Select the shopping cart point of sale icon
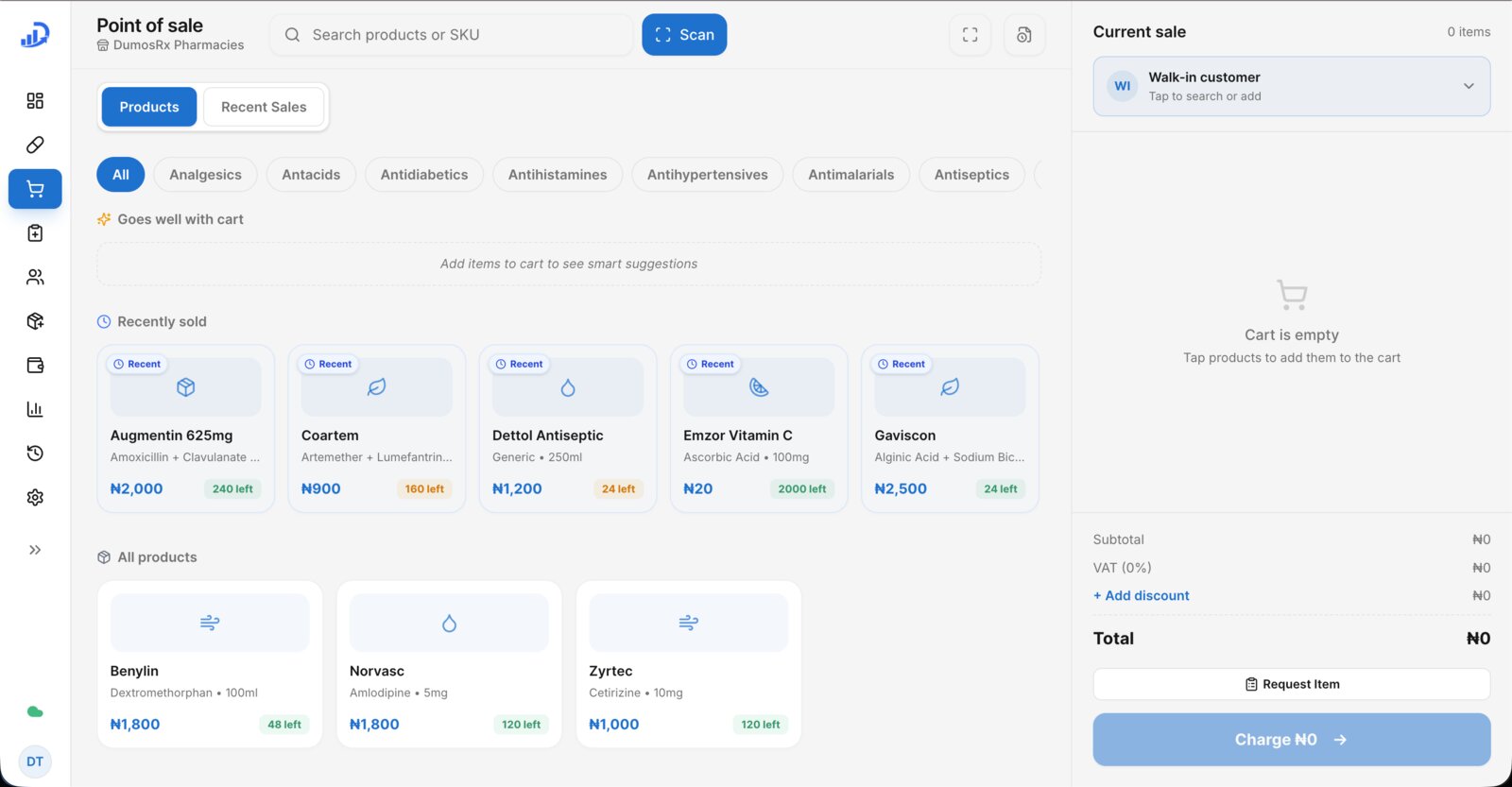 (x=35, y=189)
